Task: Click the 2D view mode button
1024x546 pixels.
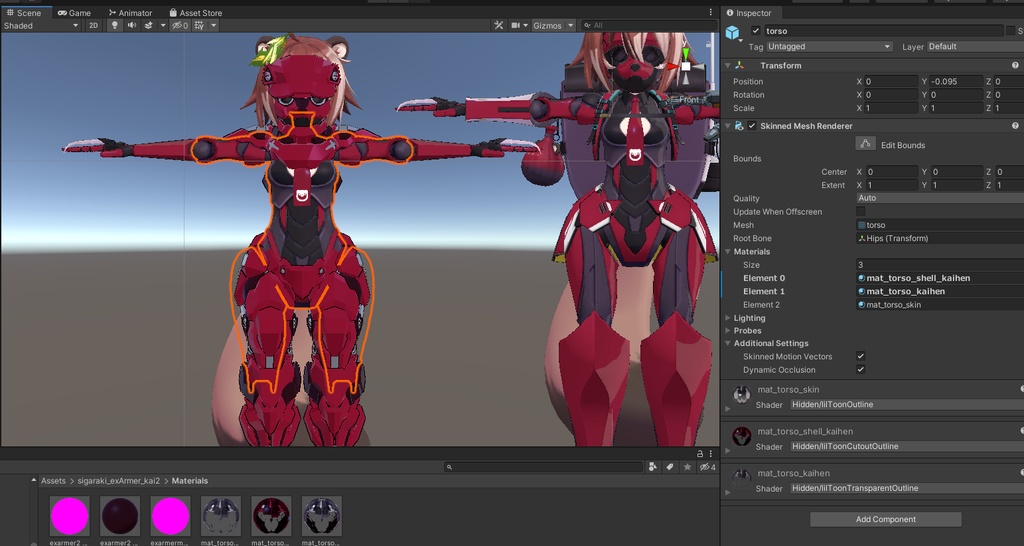Action: [x=93, y=25]
